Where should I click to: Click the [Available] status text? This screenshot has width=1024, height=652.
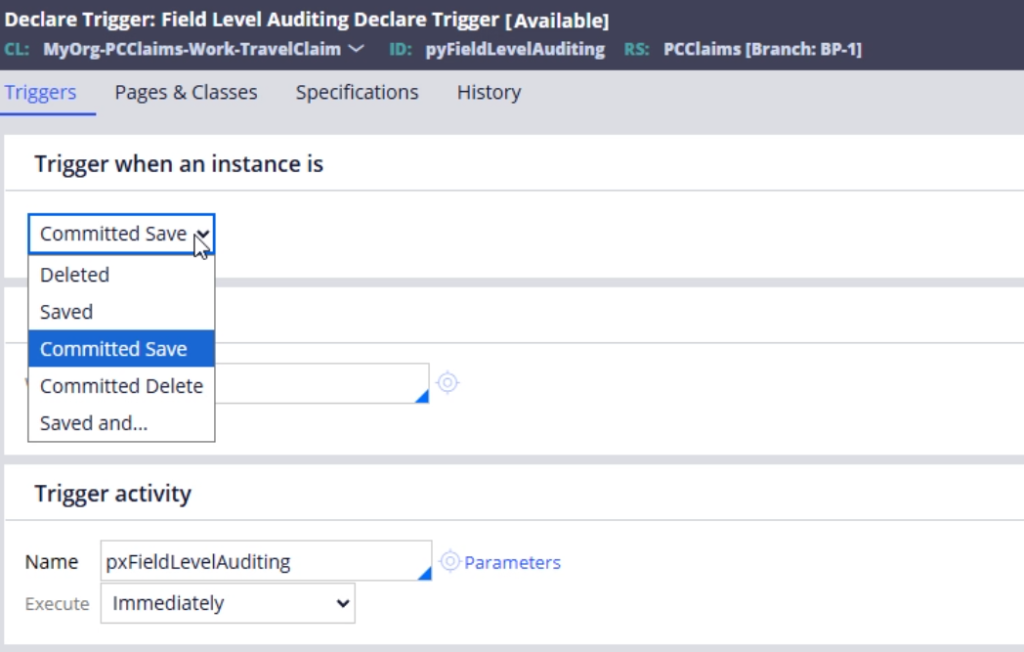coord(557,20)
